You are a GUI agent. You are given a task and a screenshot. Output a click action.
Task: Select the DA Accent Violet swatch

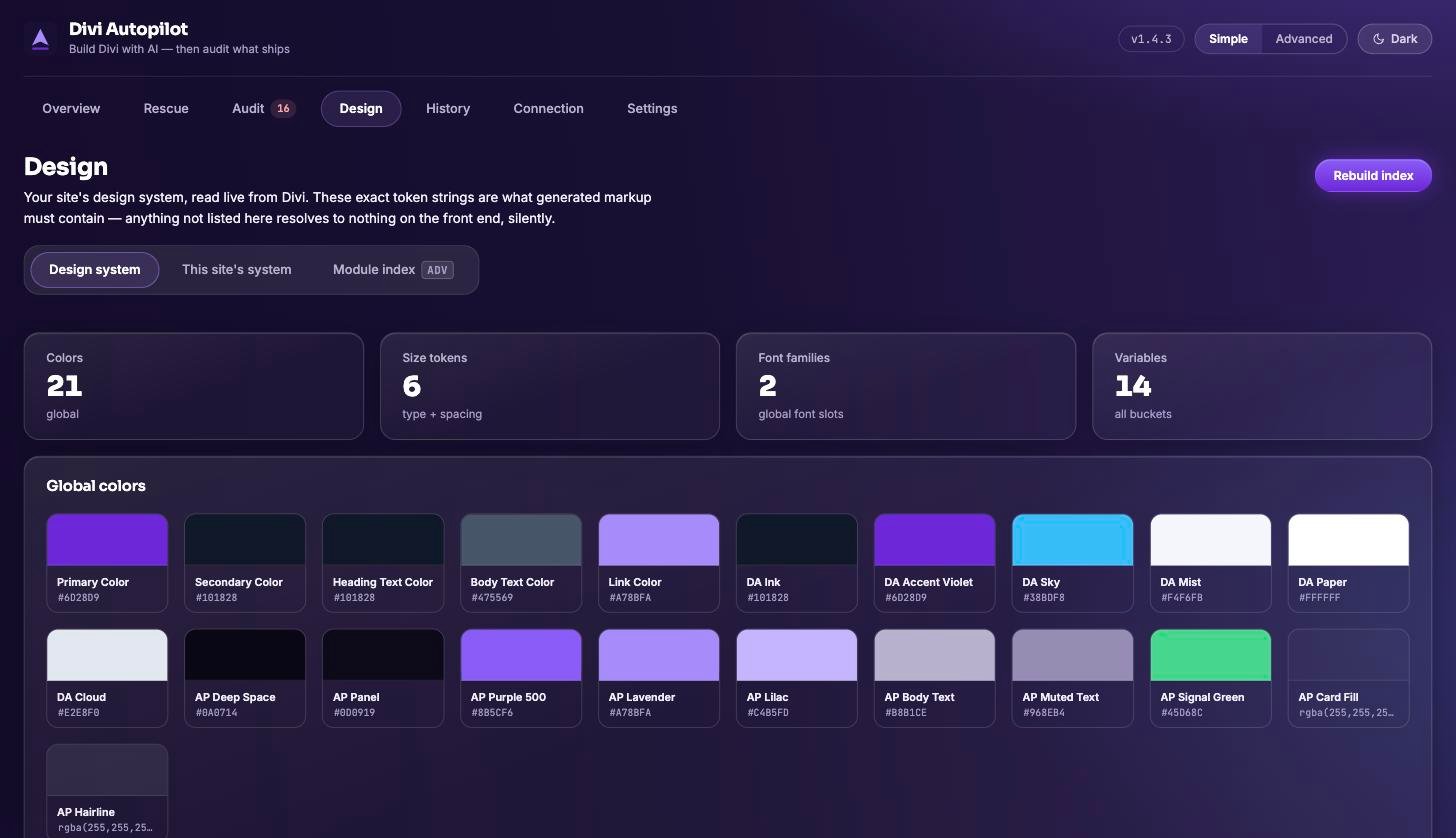pos(935,563)
